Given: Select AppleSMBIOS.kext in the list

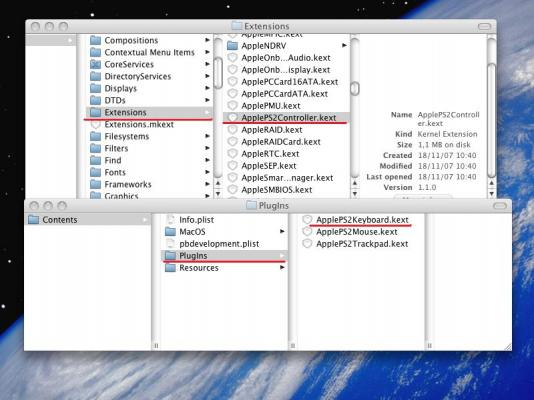Looking at the screenshot, I should (277, 190).
